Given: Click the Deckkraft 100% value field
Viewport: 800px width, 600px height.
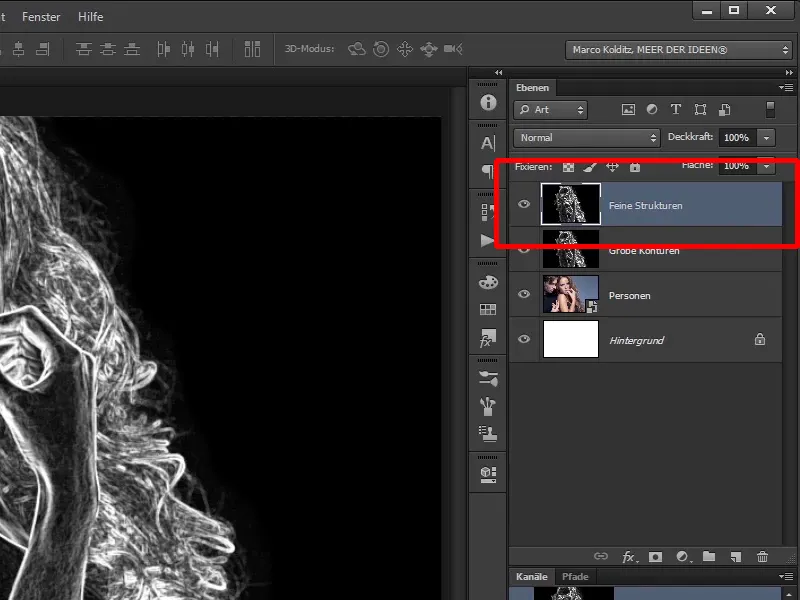Looking at the screenshot, I should (737, 138).
